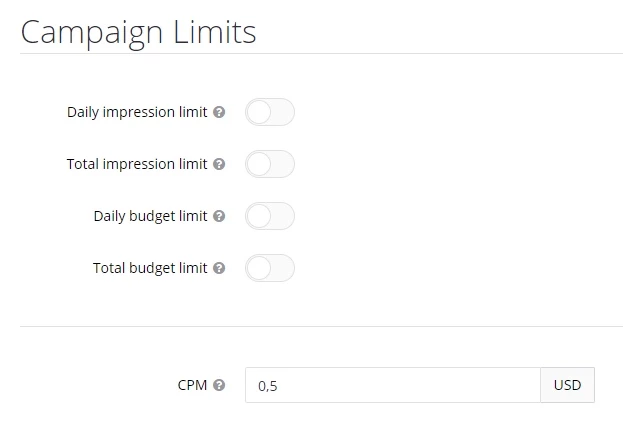Click the Campaign Limits heading
The image size is (623, 432).
point(138,33)
